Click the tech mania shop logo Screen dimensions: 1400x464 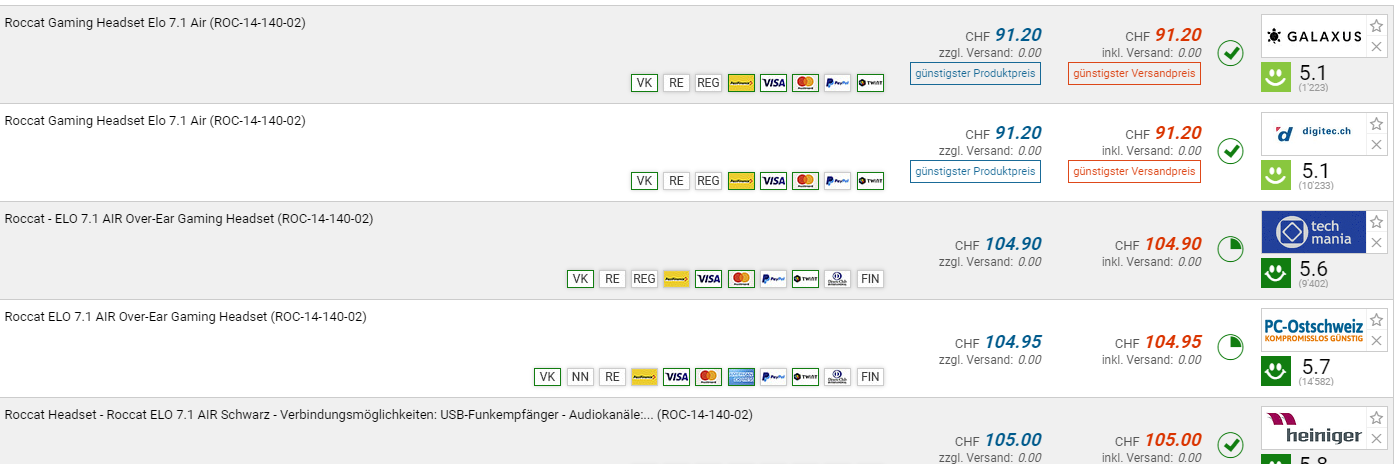[x=1312, y=232]
